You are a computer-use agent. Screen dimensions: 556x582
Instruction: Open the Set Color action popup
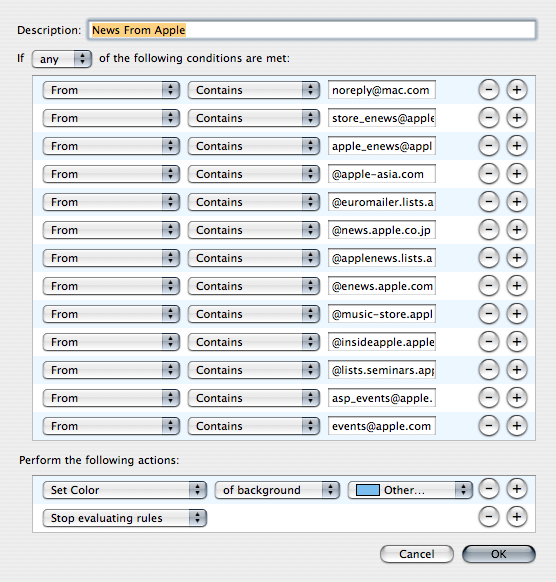point(124,490)
